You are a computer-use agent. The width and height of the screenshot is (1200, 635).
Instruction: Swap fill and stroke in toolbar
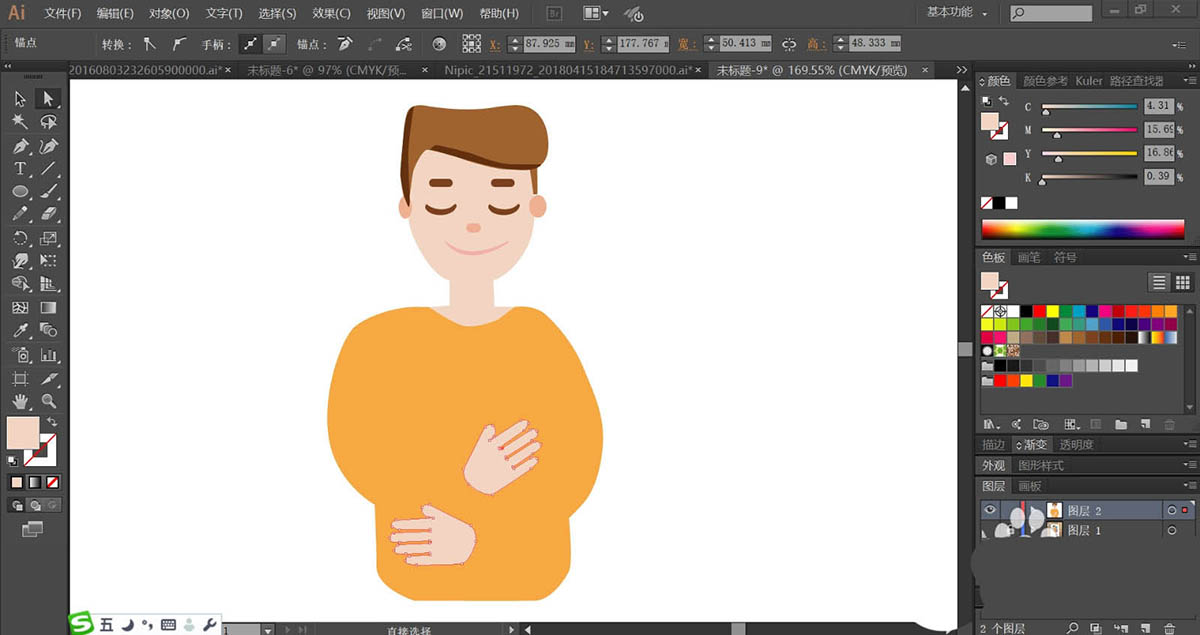(x=52, y=422)
